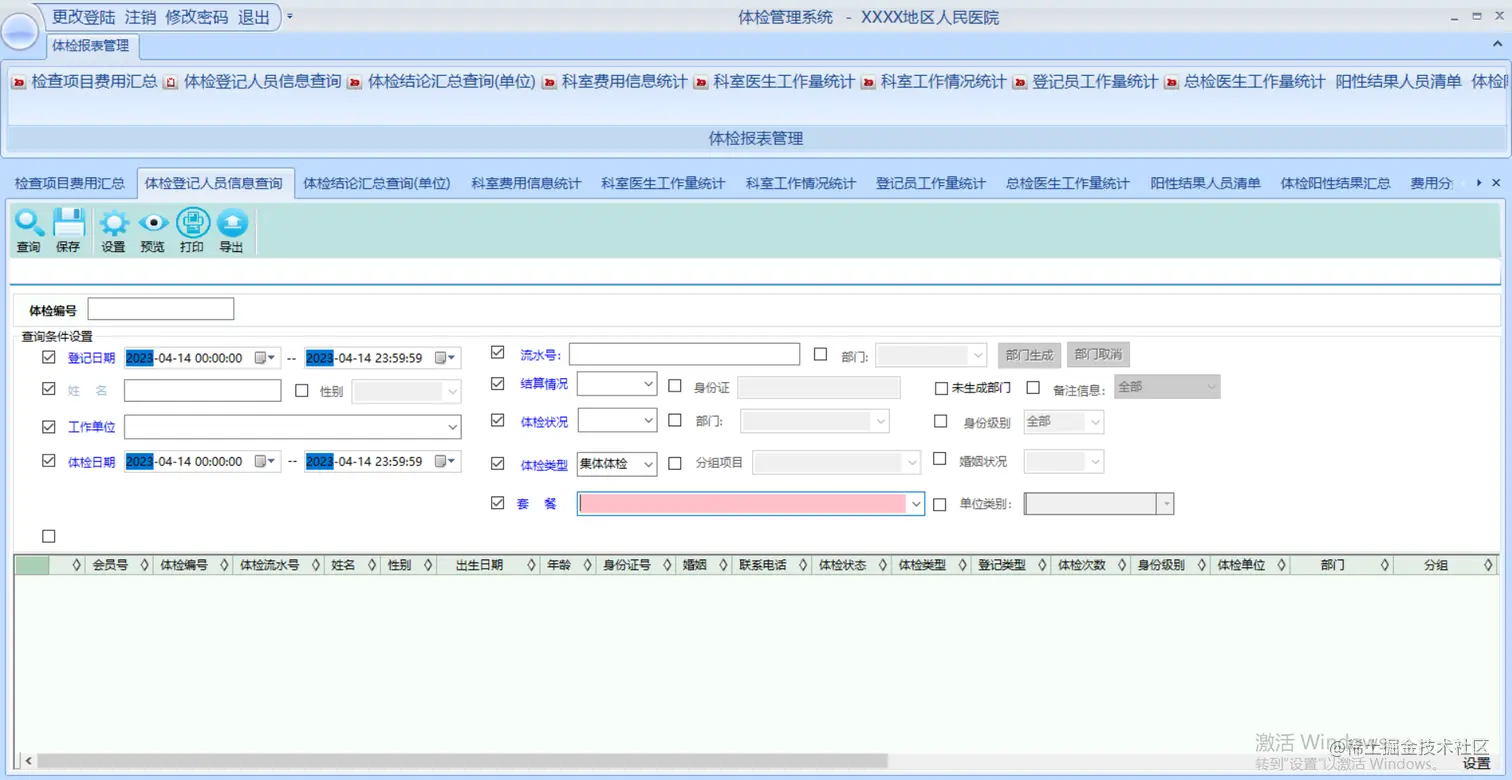
Task: Expand the pink 套餐 dropdown
Action: point(917,505)
